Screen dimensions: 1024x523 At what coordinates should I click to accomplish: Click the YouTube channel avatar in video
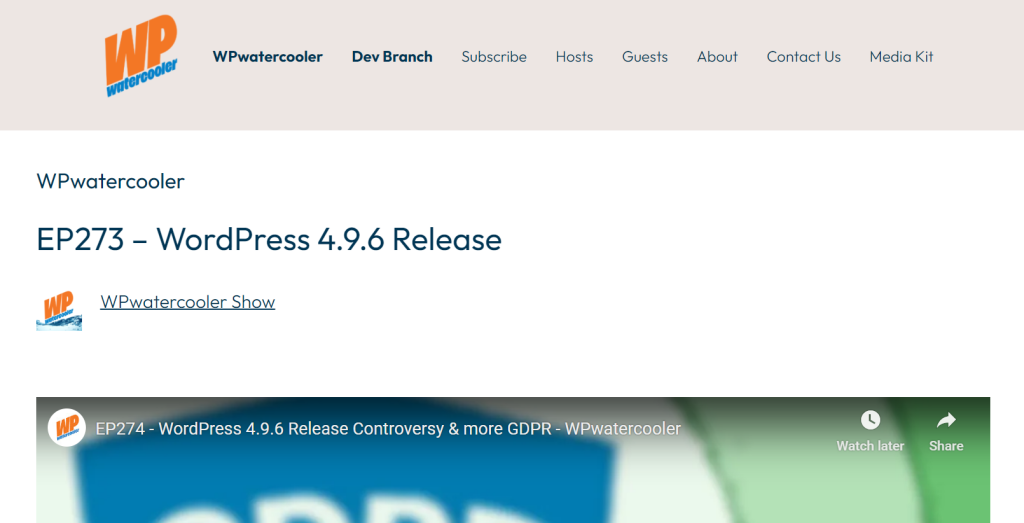[x=67, y=428]
